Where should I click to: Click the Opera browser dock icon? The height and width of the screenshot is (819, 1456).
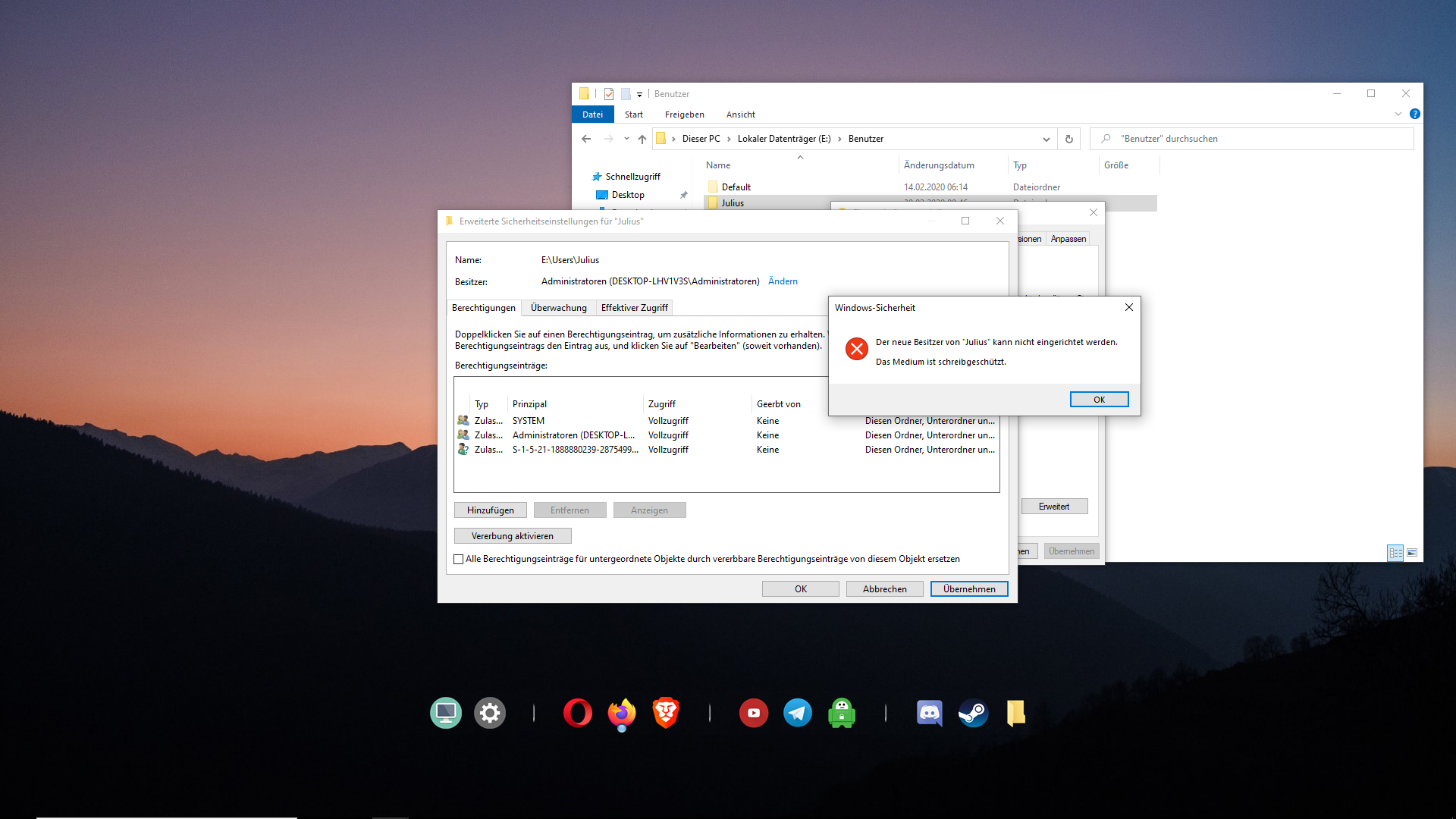(x=577, y=713)
